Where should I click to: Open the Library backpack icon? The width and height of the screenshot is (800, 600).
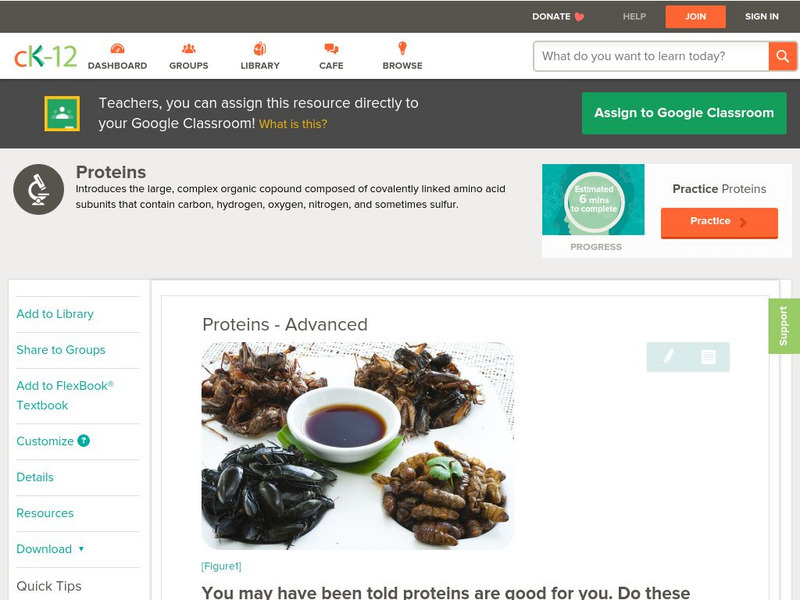[x=260, y=48]
